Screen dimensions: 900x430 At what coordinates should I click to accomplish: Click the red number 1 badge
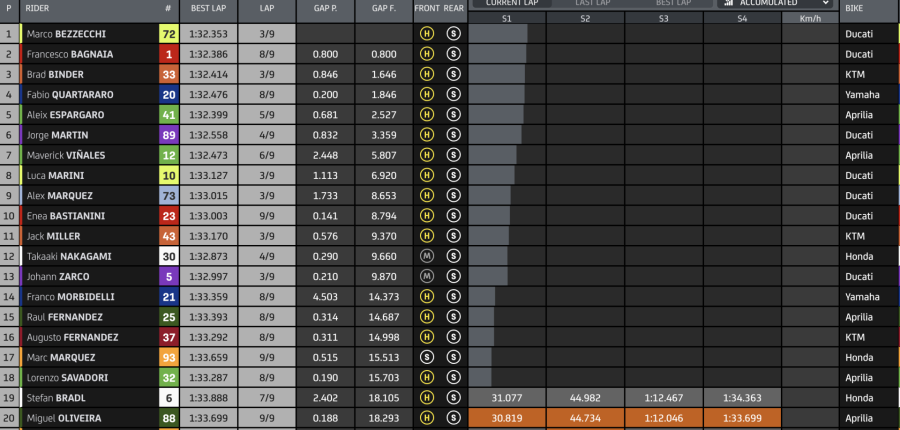pos(169,54)
